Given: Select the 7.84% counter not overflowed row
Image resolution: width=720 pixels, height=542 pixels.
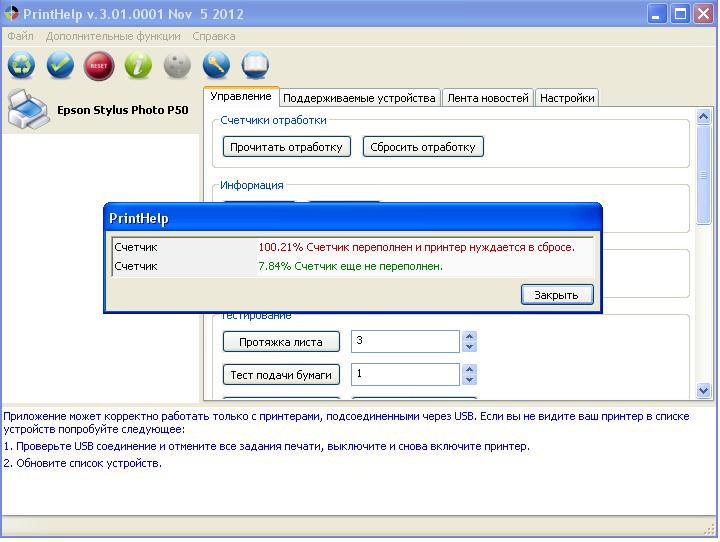Looking at the screenshot, I should (353, 266).
